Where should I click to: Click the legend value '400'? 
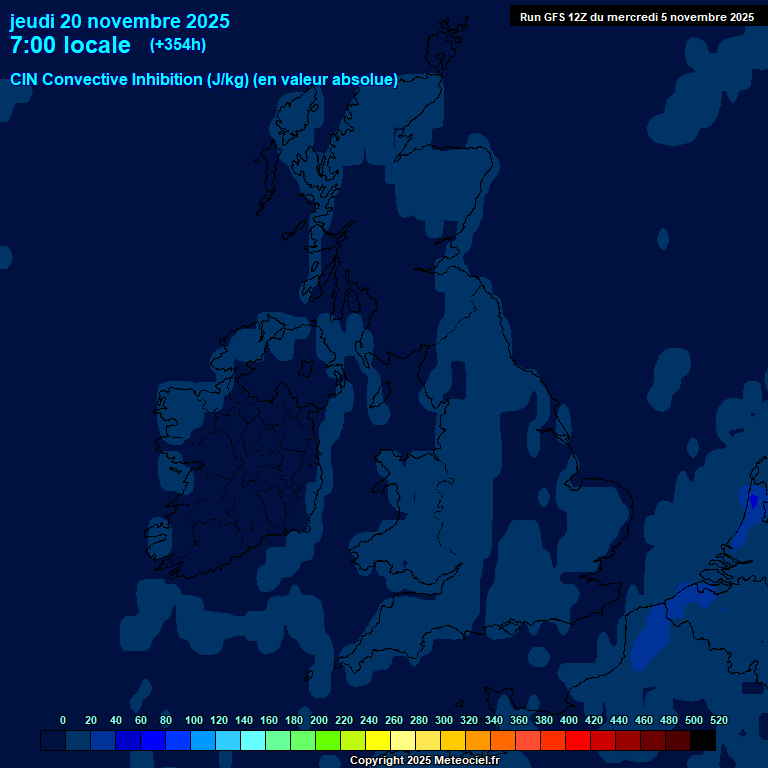pyautogui.click(x=569, y=720)
